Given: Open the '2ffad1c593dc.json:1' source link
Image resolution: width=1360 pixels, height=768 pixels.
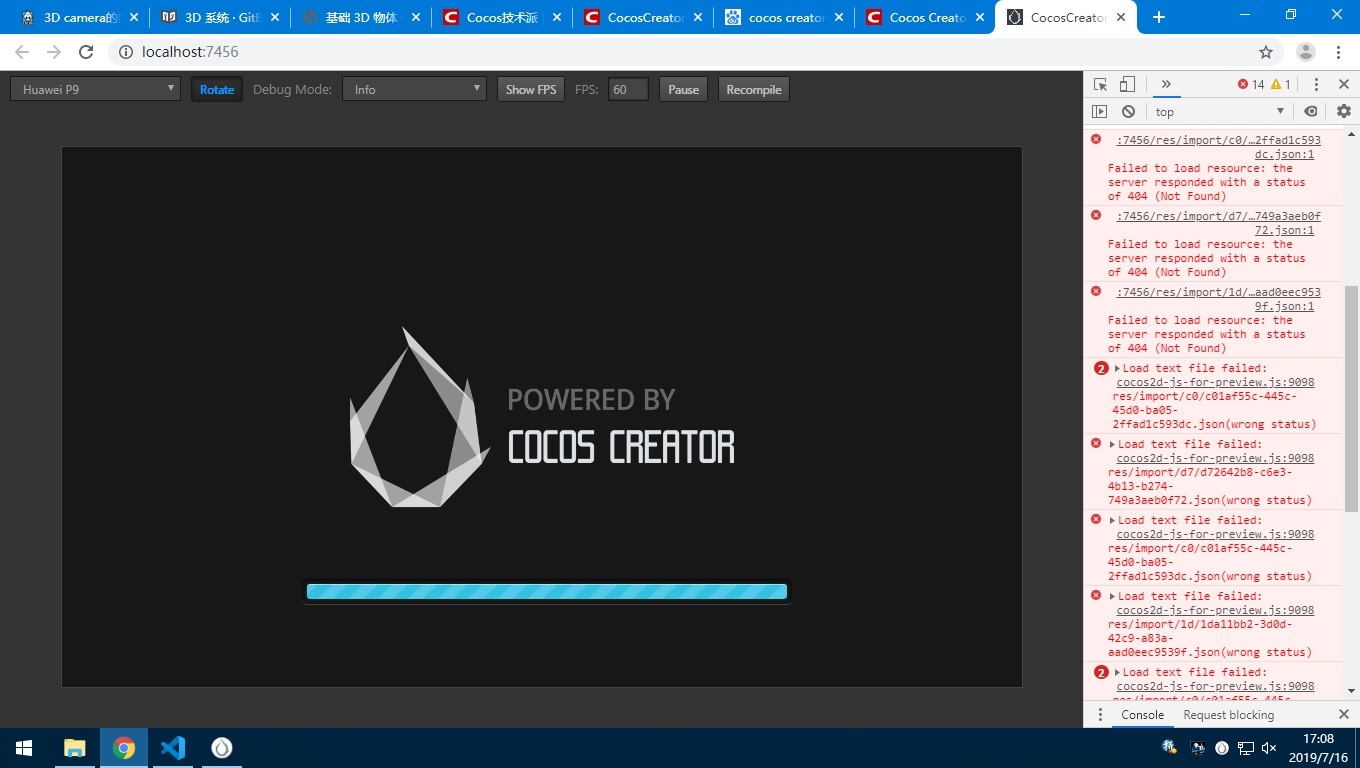Looking at the screenshot, I should (1219, 147).
